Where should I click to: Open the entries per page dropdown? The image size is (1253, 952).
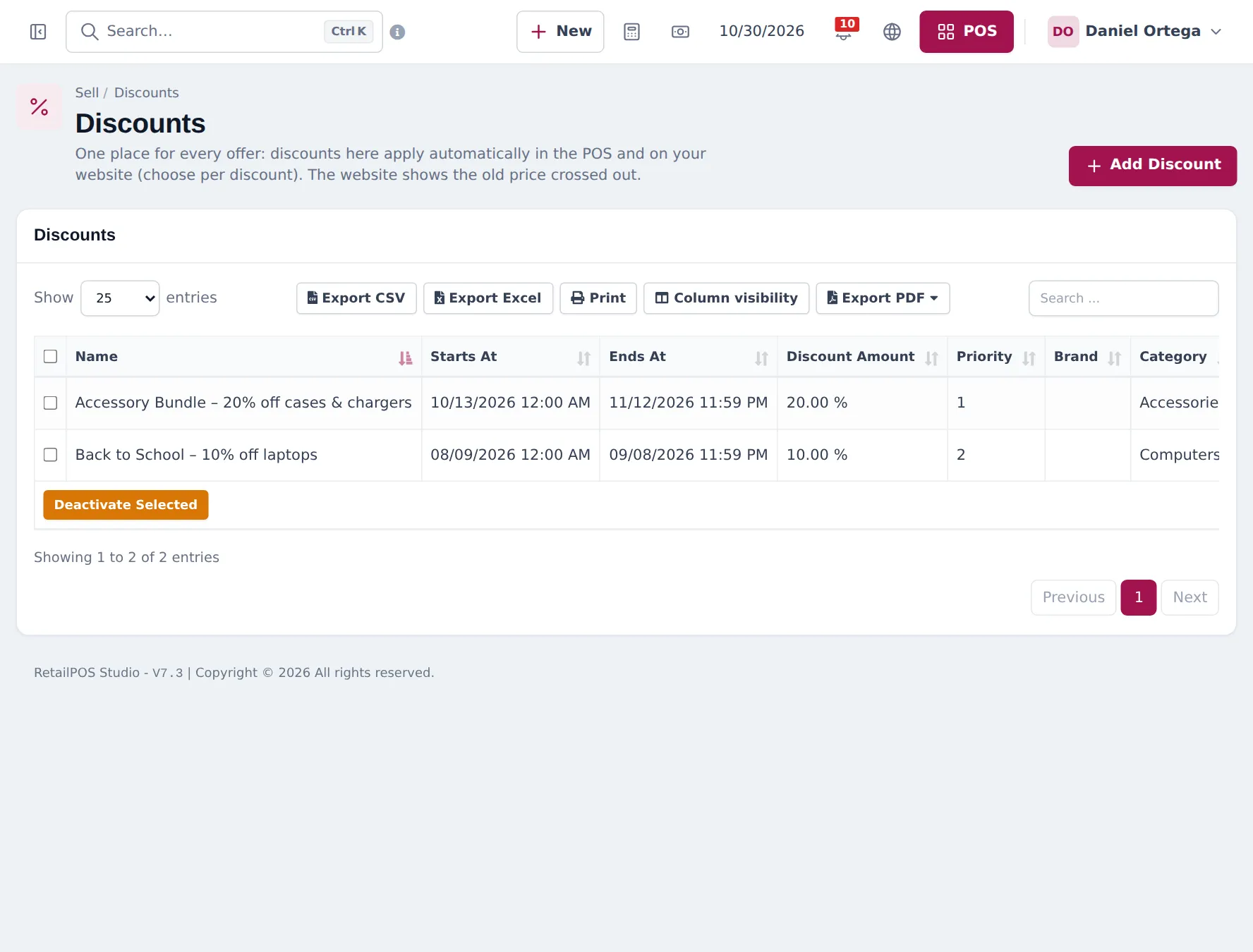tap(120, 298)
